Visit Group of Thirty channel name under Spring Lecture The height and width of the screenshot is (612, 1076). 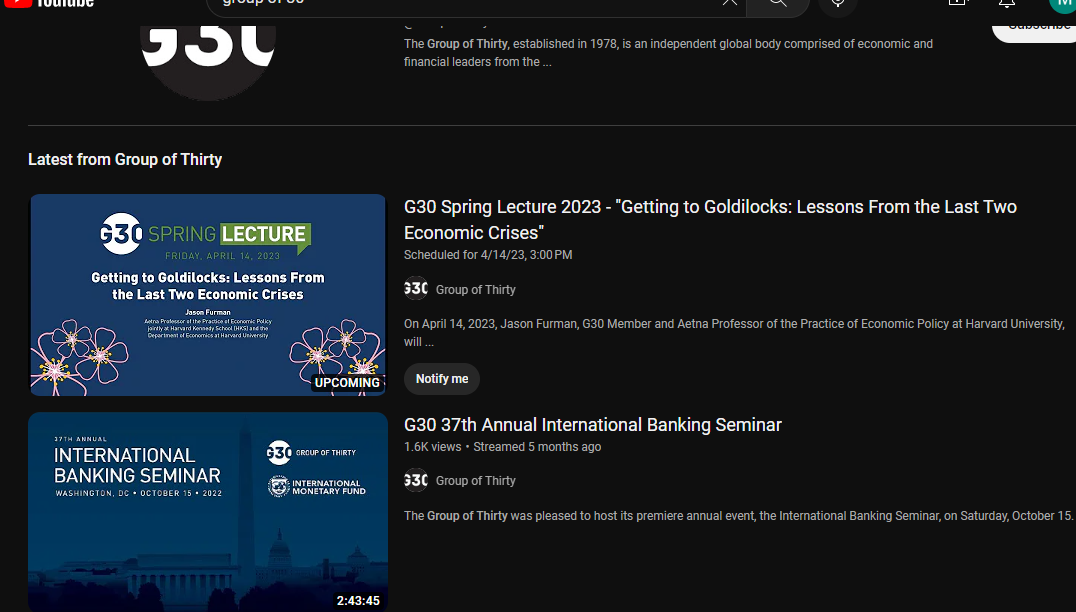476,290
